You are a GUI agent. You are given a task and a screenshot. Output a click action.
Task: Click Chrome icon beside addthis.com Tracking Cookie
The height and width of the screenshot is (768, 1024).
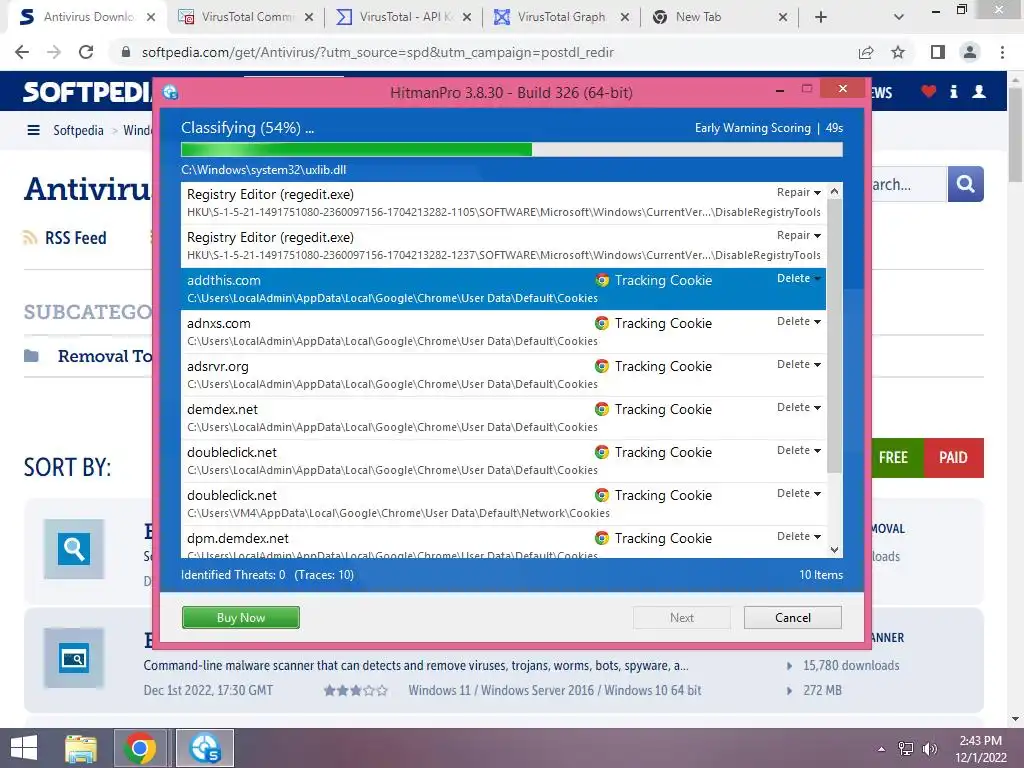tap(601, 280)
